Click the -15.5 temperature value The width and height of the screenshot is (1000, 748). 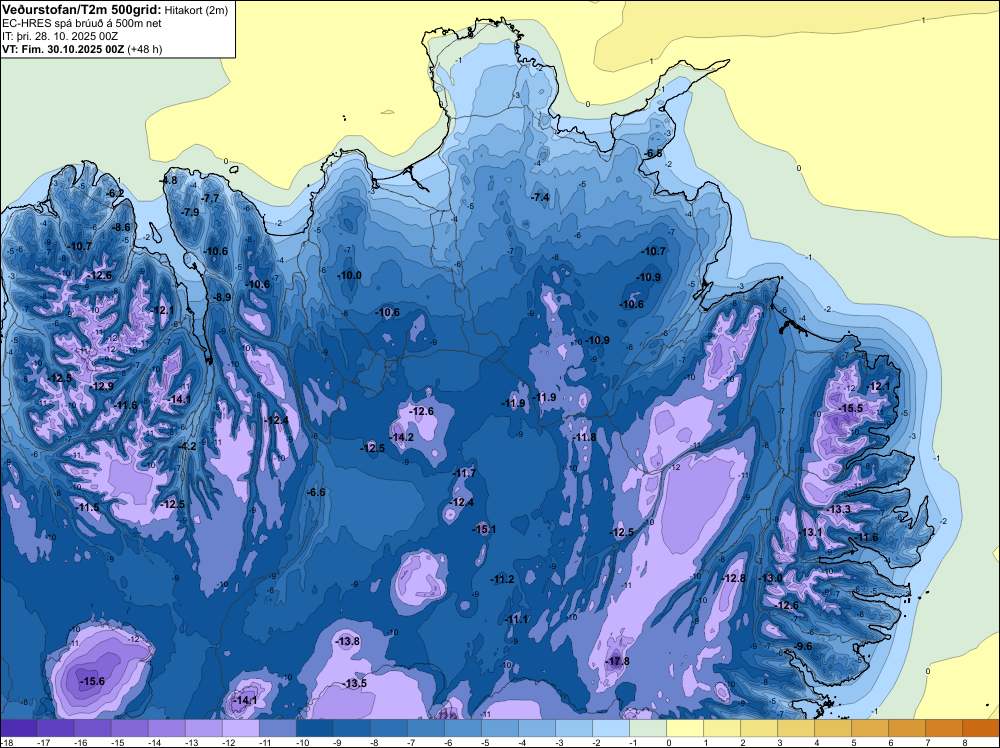coord(850,408)
